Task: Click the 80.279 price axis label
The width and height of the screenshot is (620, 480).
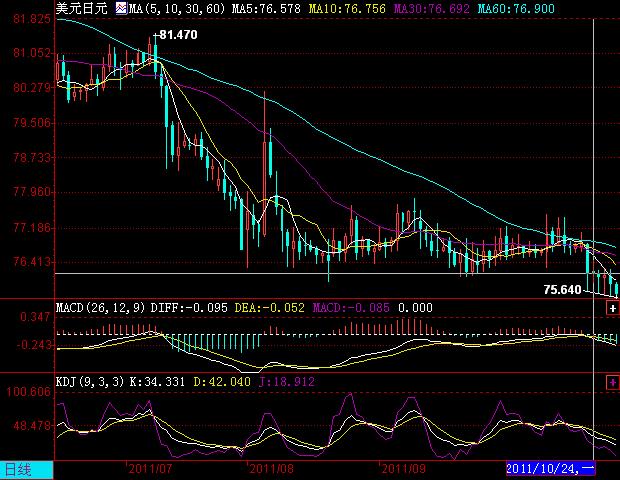Action: [32, 87]
